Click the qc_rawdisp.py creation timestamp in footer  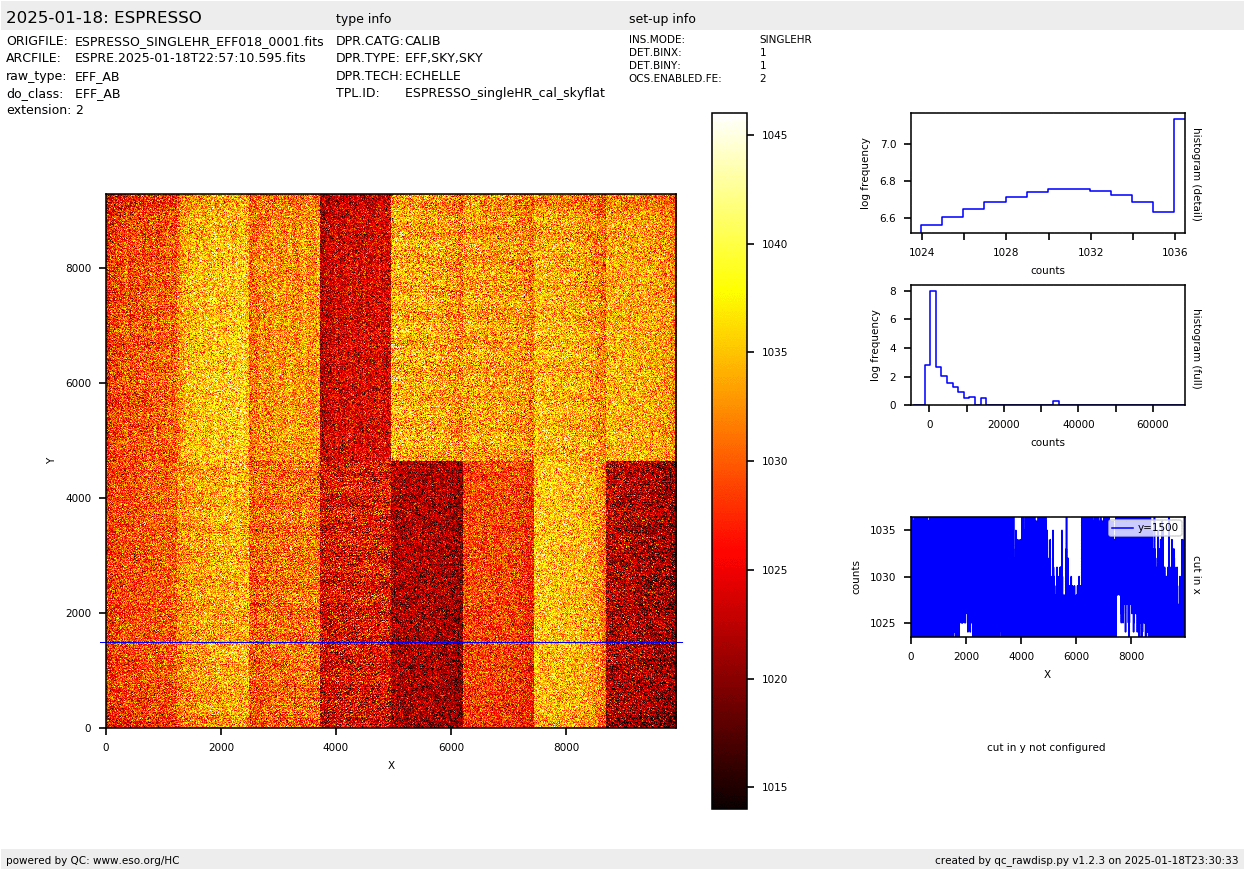tap(1086, 861)
